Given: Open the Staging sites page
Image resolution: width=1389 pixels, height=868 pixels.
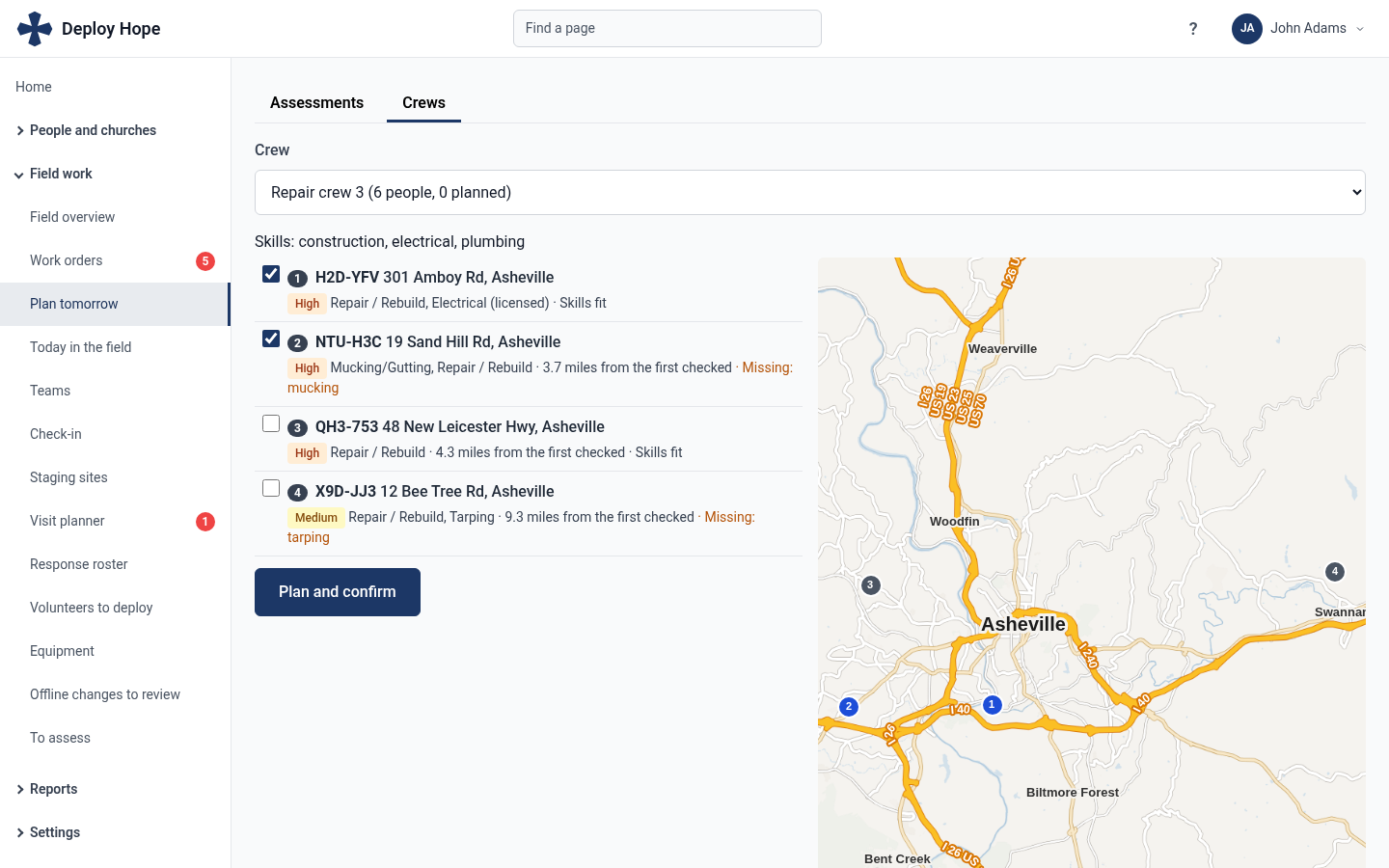Looking at the screenshot, I should pos(116,477).
